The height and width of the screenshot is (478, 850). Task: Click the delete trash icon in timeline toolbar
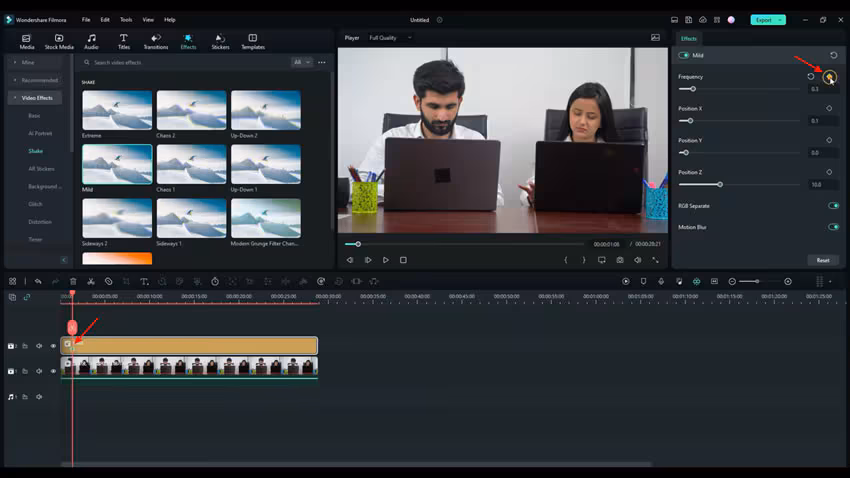pos(73,282)
